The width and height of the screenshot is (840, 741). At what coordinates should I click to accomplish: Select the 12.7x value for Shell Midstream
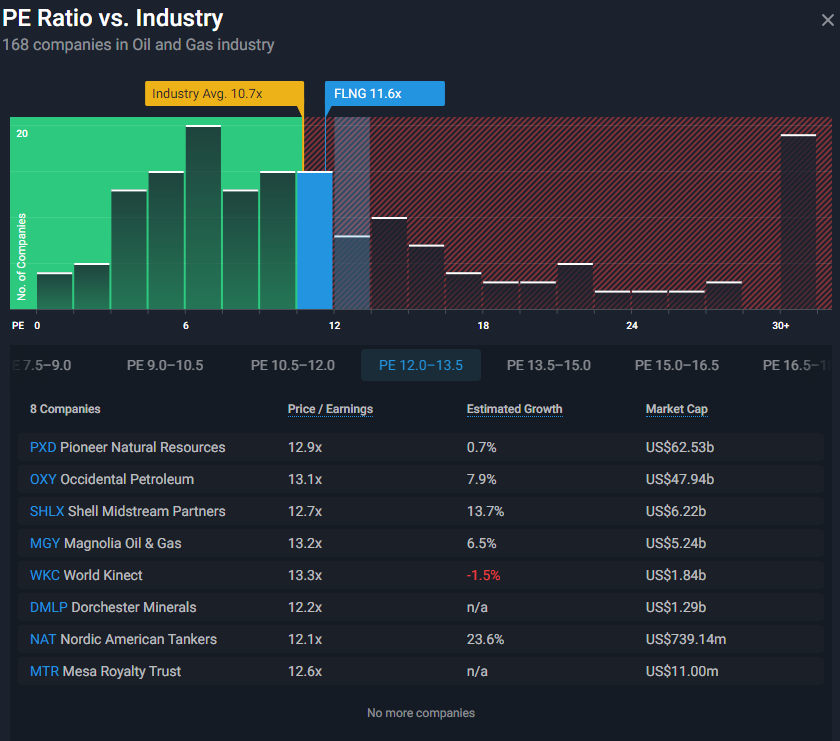point(305,511)
